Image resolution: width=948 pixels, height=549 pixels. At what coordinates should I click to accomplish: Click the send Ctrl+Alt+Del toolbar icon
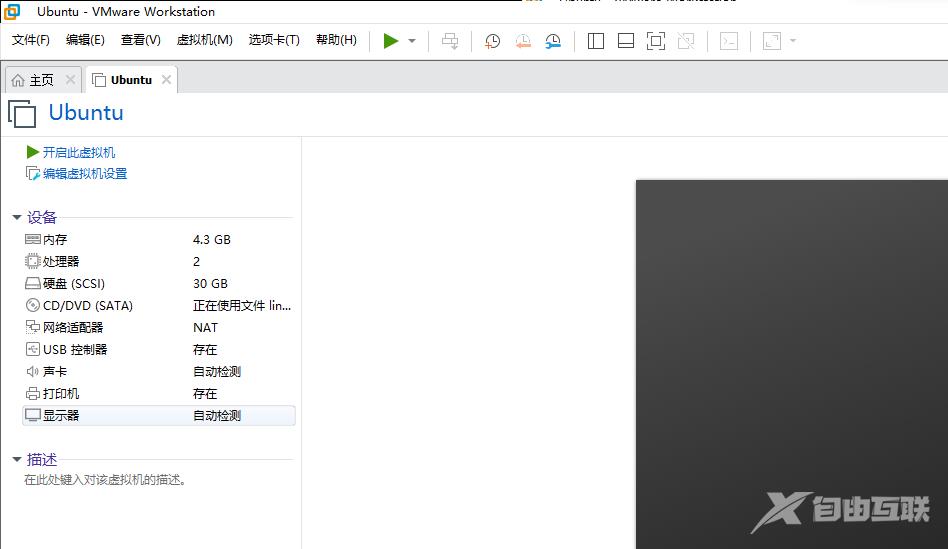(450, 41)
